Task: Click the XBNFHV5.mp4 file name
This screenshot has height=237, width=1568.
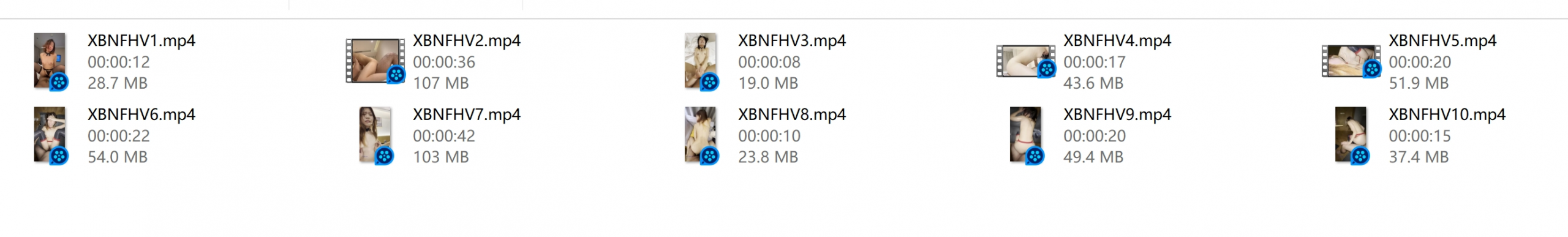Action: coord(1442,40)
